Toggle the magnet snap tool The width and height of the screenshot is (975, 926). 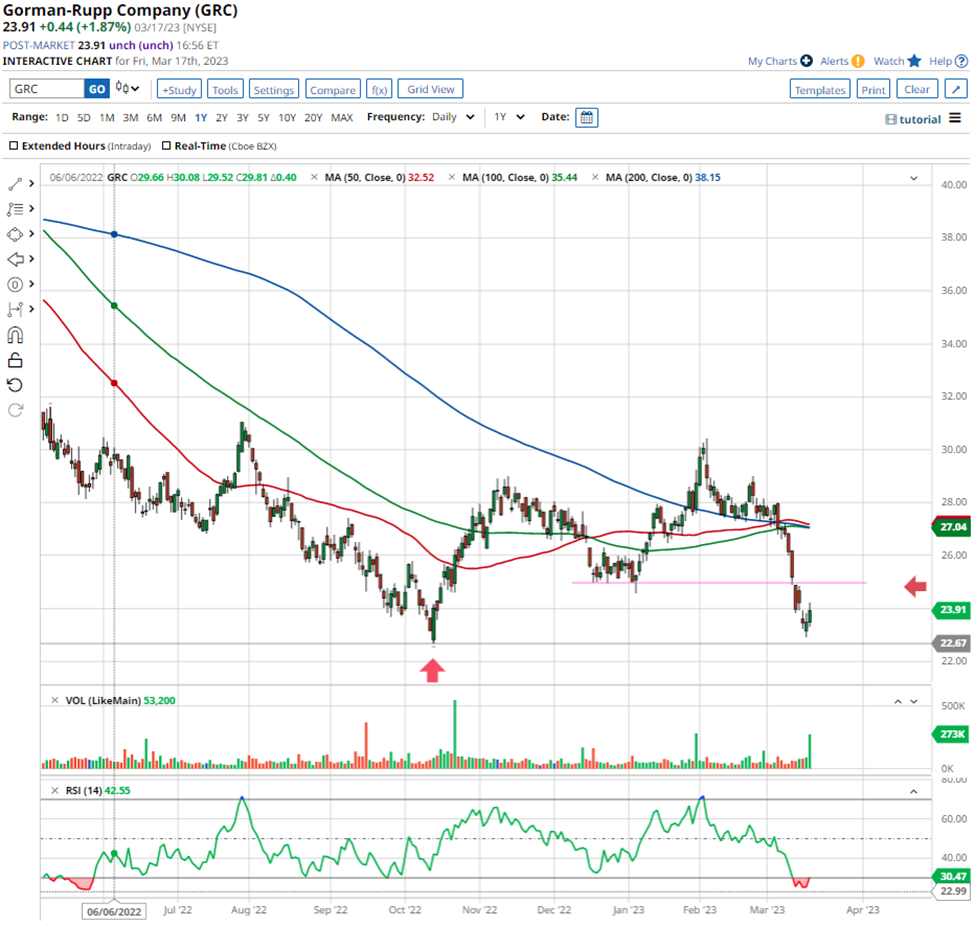pyautogui.click(x=15, y=335)
